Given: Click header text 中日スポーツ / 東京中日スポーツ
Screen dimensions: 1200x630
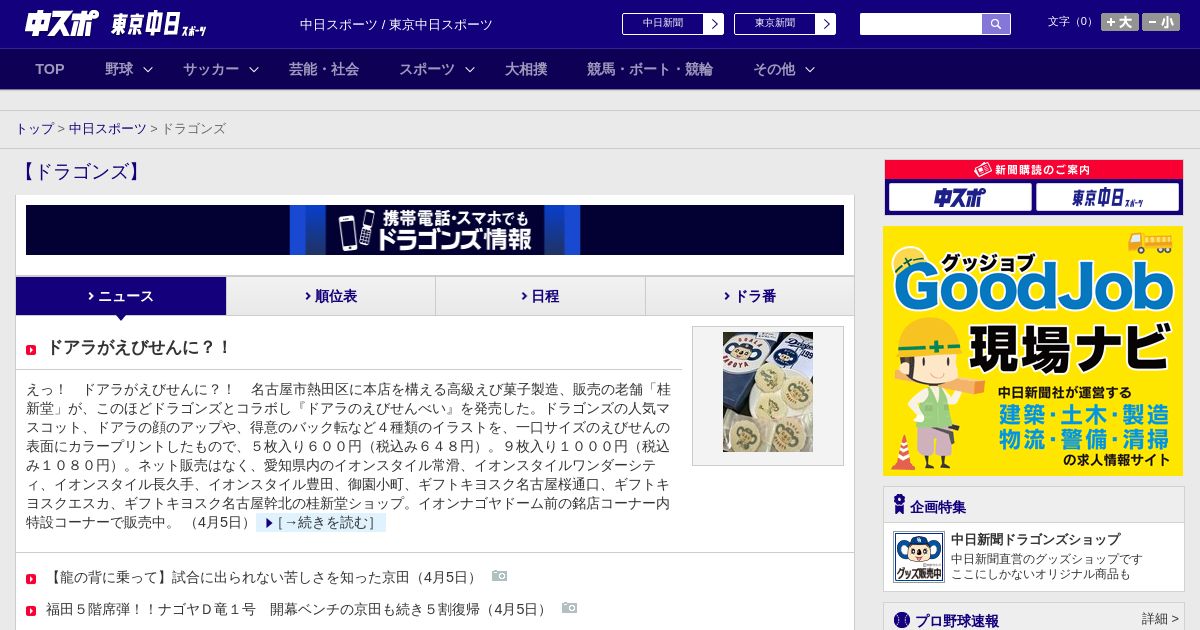Looking at the screenshot, I should coord(396,24).
